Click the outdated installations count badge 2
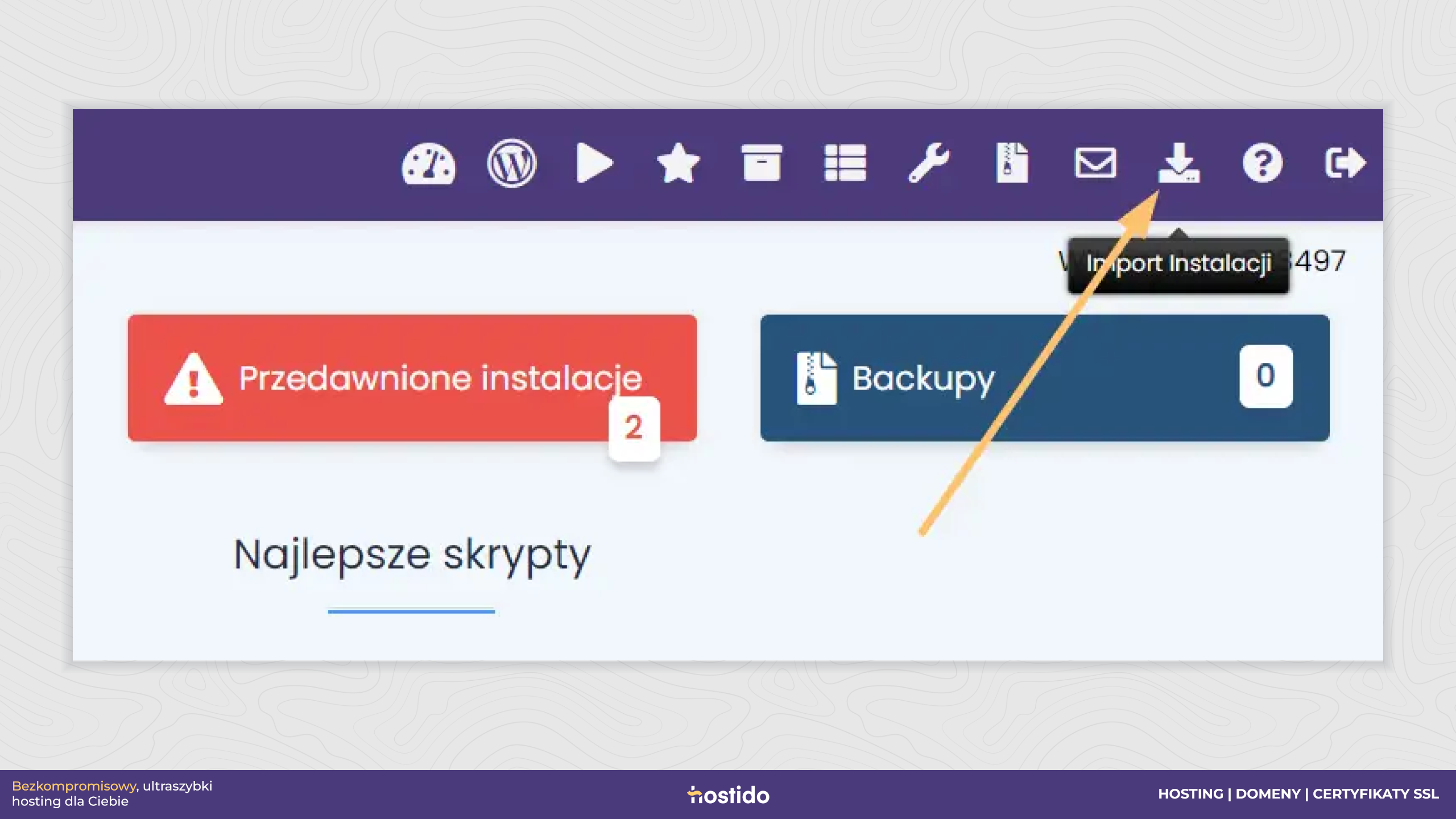This screenshot has width=1456, height=819. pyautogui.click(x=634, y=428)
